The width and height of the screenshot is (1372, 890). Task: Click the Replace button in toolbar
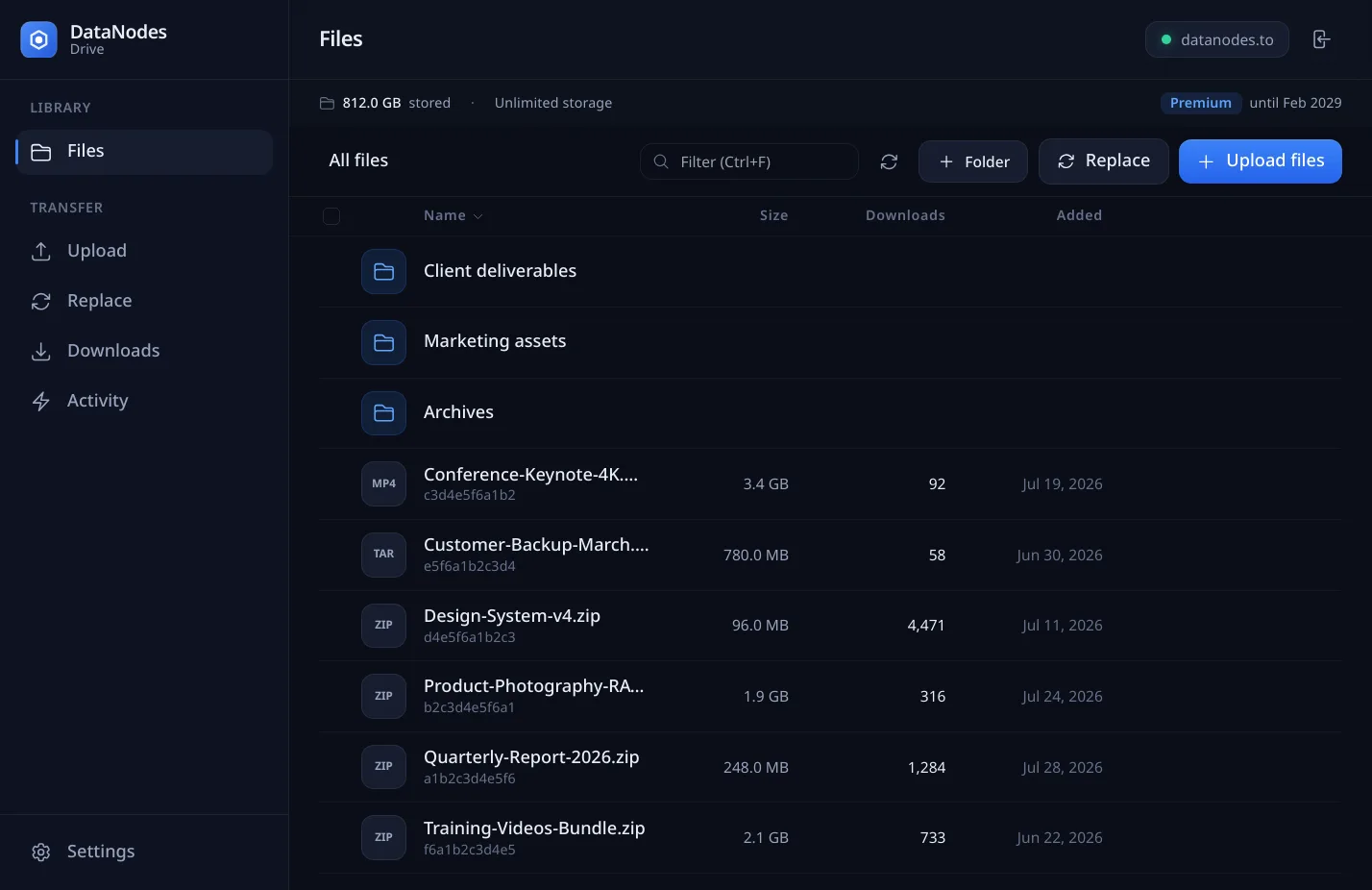[1103, 161]
